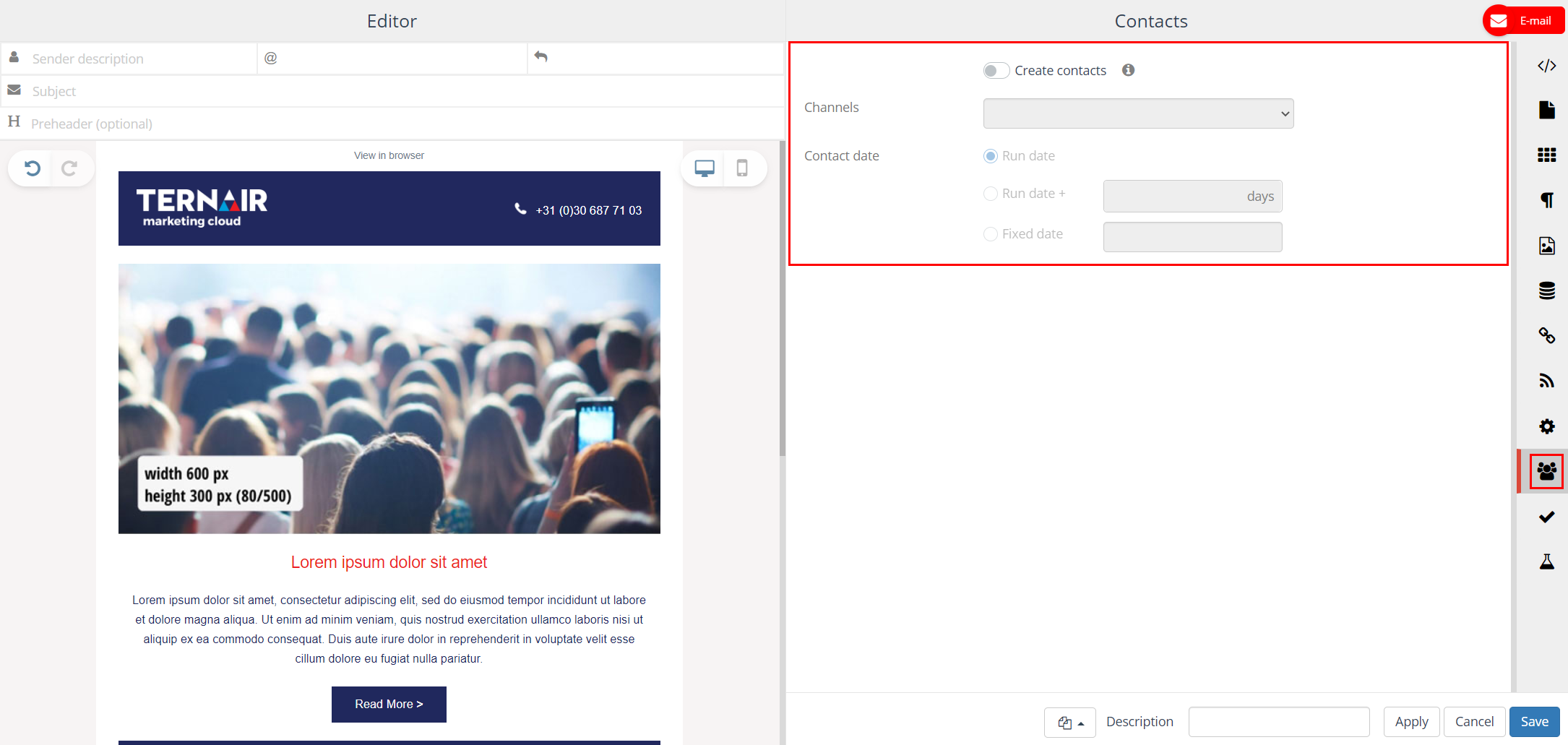Screen dimensions: 1568x745
Task: Show Create contacts info tooltip icon
Action: [x=1128, y=70]
